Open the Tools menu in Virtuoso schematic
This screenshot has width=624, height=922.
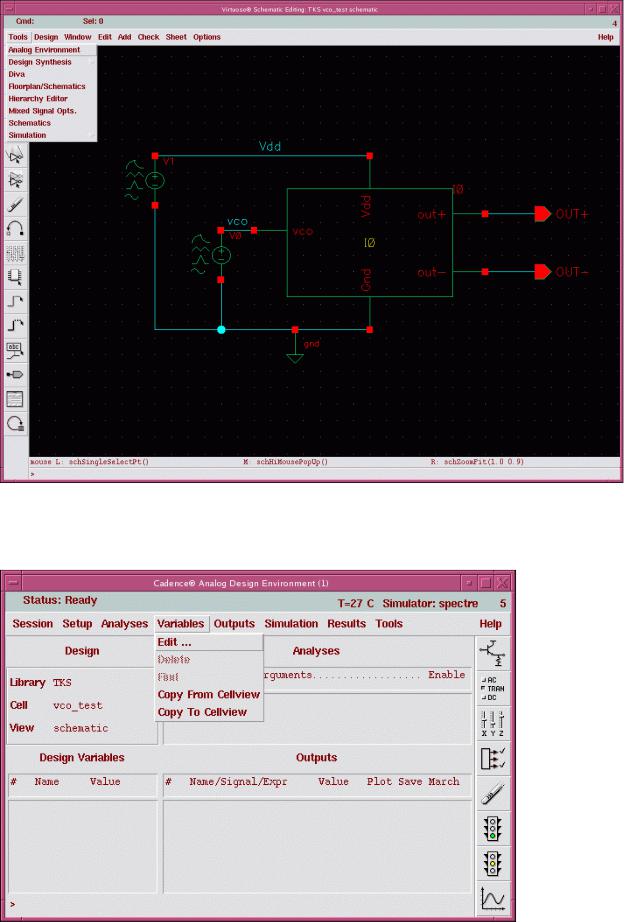[x=18, y=36]
